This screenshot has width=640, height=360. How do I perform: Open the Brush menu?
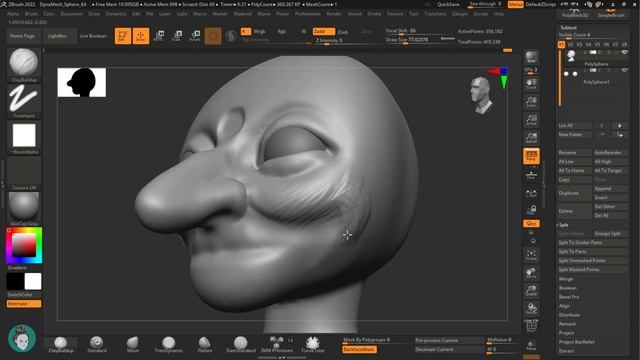tap(31, 14)
